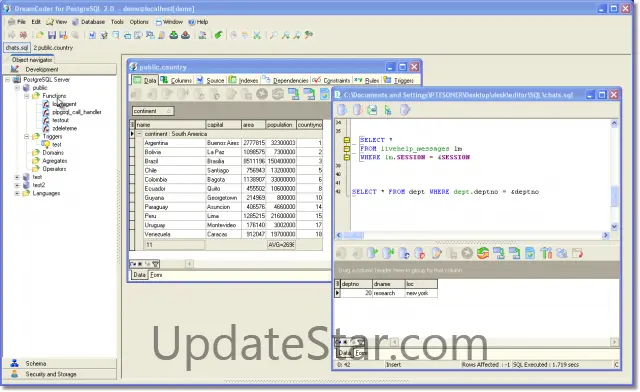Collapse the Functions folder in tree
The height and width of the screenshot is (392, 640).
tap(27, 96)
